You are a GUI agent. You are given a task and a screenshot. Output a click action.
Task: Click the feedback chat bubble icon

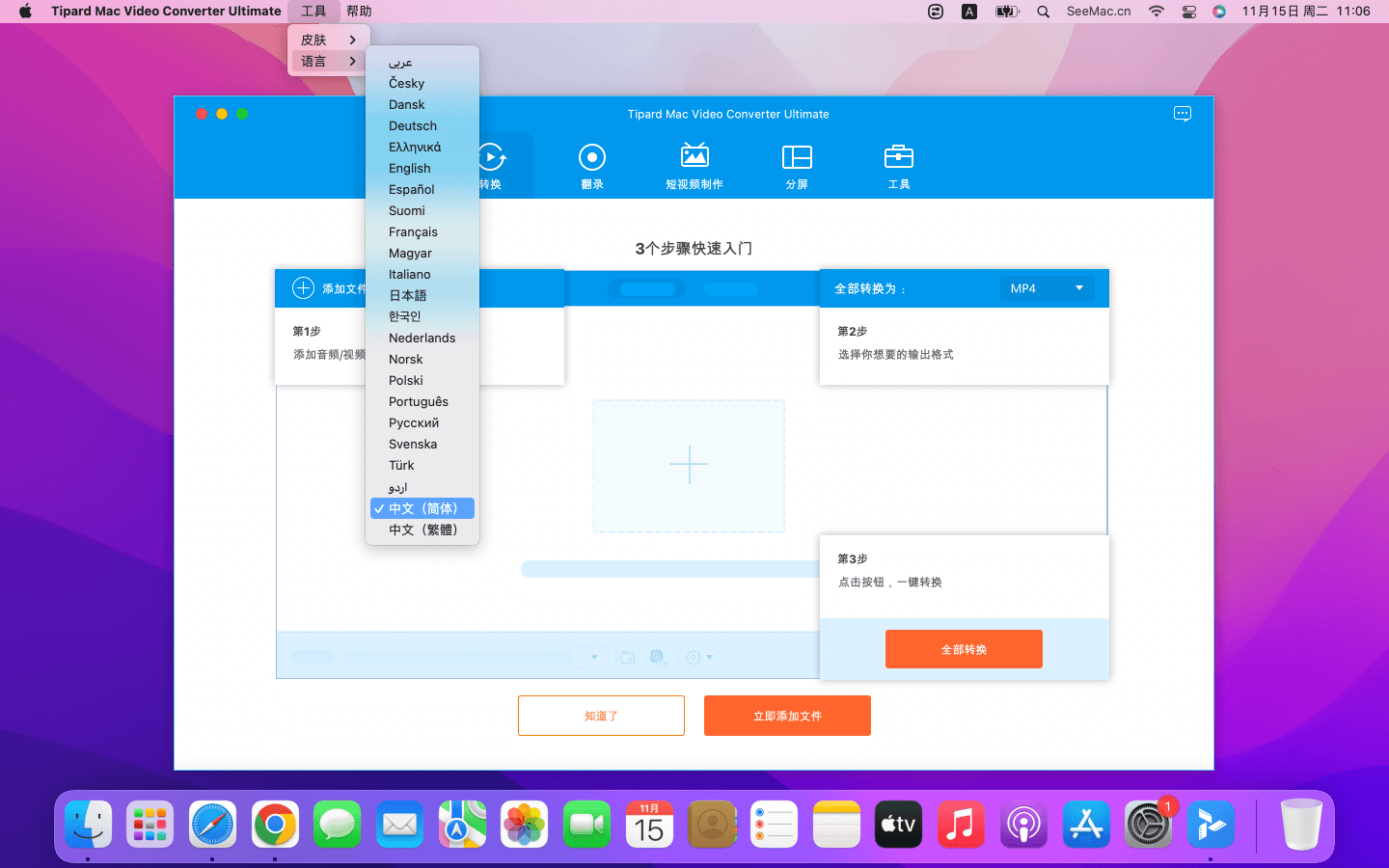[x=1182, y=114]
